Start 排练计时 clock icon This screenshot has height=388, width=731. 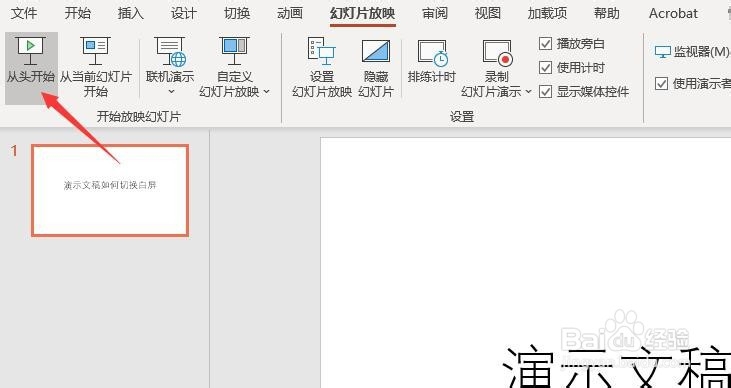click(x=433, y=53)
